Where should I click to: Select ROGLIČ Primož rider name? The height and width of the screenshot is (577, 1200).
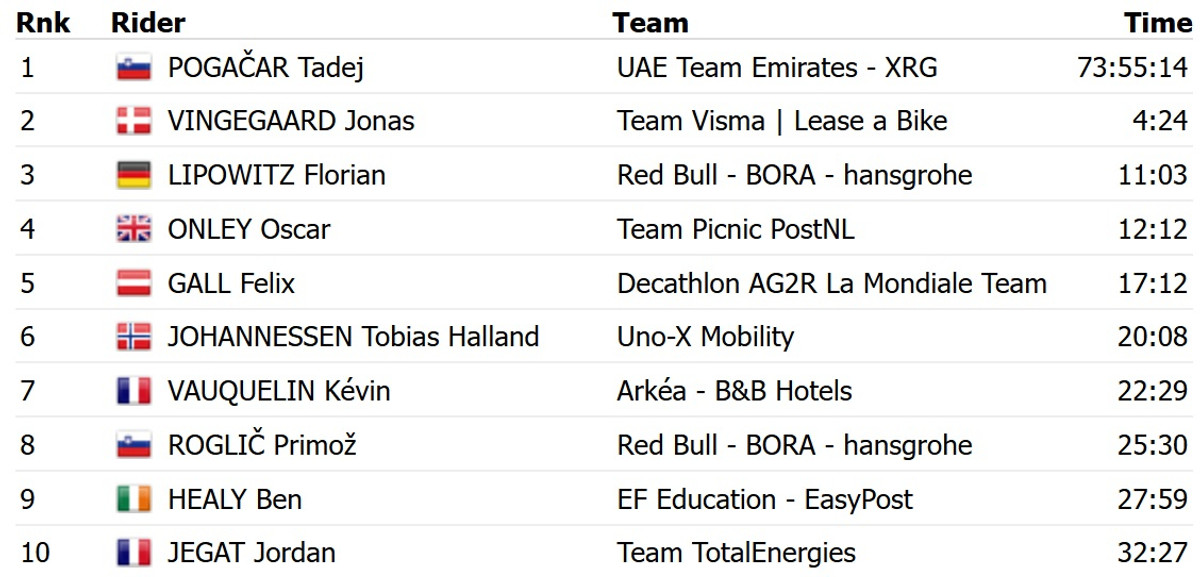(261, 445)
